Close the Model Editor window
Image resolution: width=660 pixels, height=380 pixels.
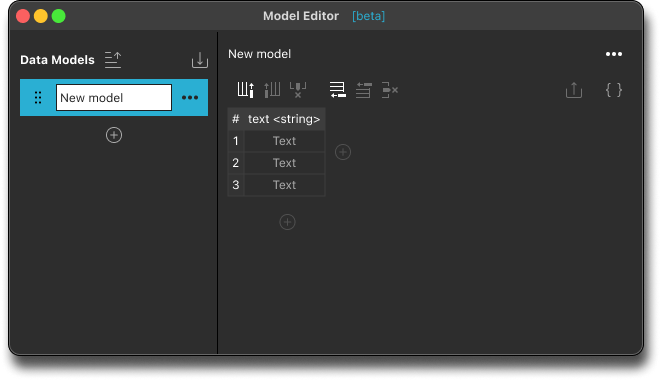click(23, 16)
